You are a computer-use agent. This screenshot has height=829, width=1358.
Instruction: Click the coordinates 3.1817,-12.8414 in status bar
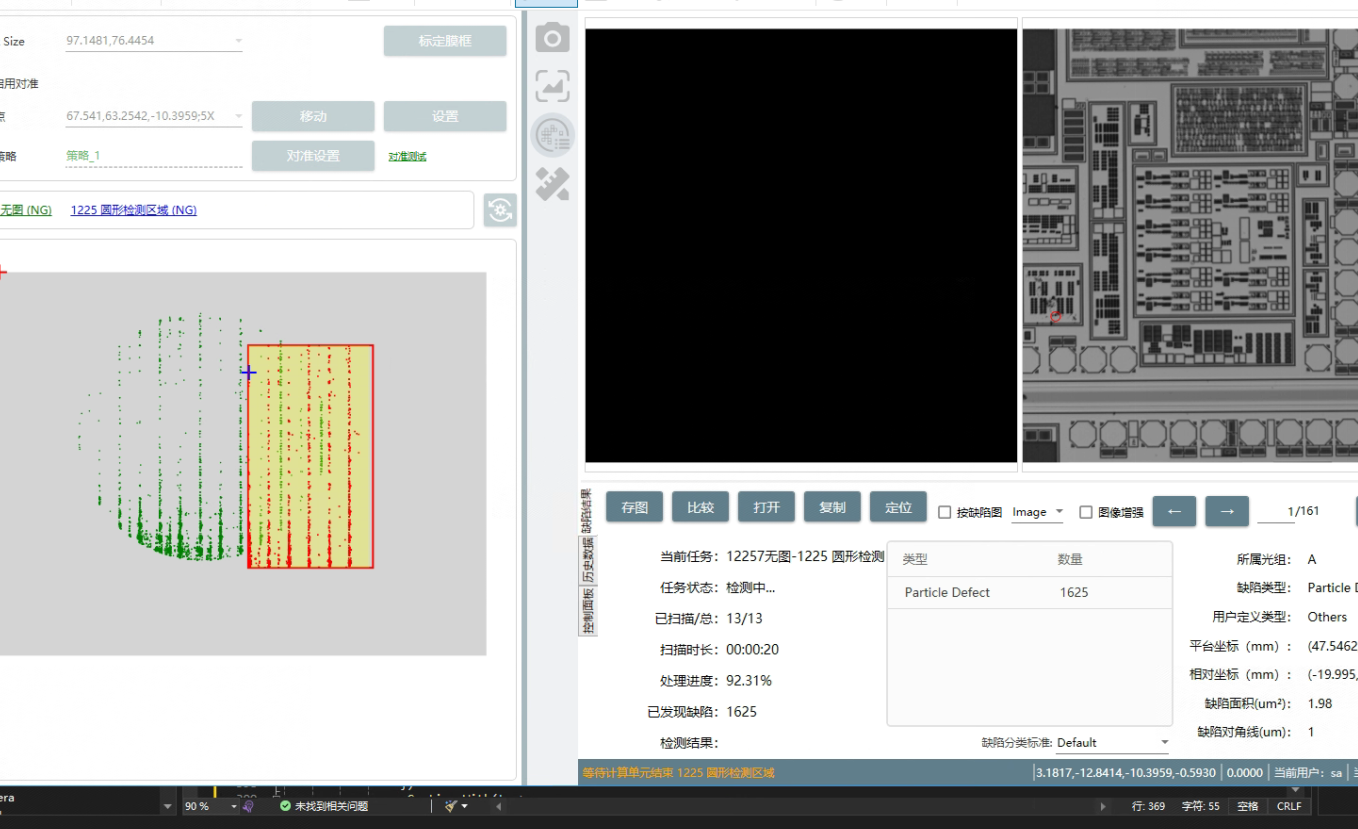pos(1126,773)
